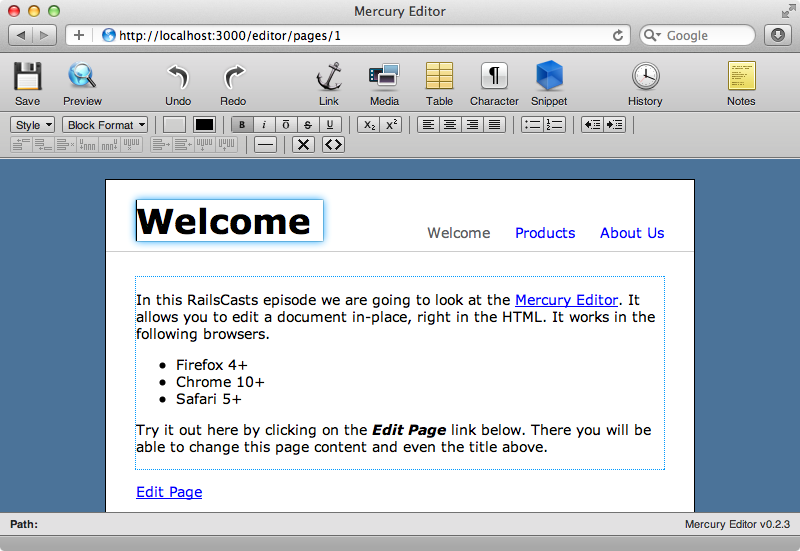Image resolution: width=800 pixels, height=551 pixels.
Task: Open the Products nav link
Action: coord(545,233)
